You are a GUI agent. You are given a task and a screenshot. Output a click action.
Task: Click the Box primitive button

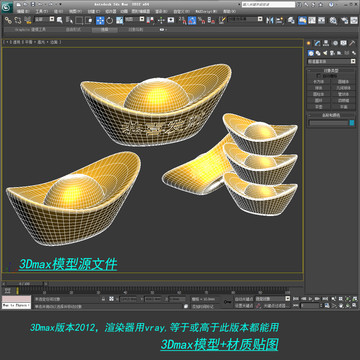[319, 81]
